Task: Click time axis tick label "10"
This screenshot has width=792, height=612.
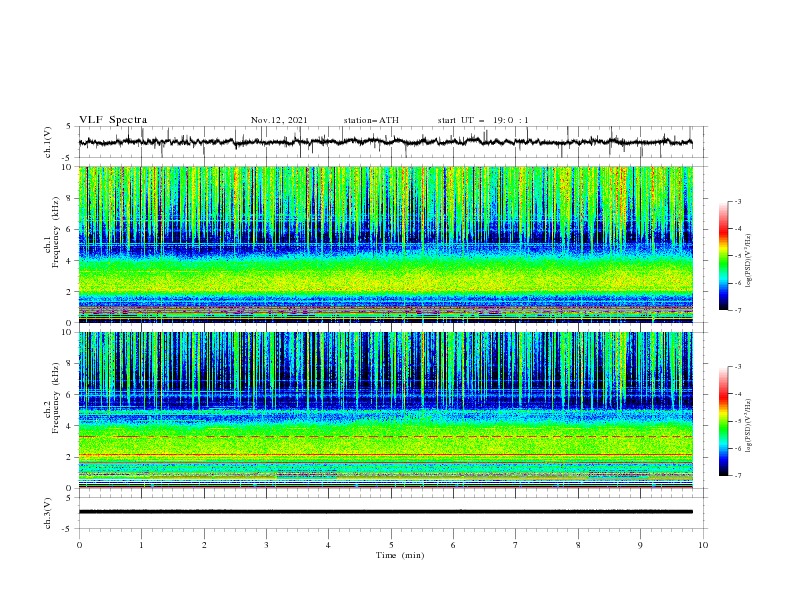Action: (x=703, y=545)
